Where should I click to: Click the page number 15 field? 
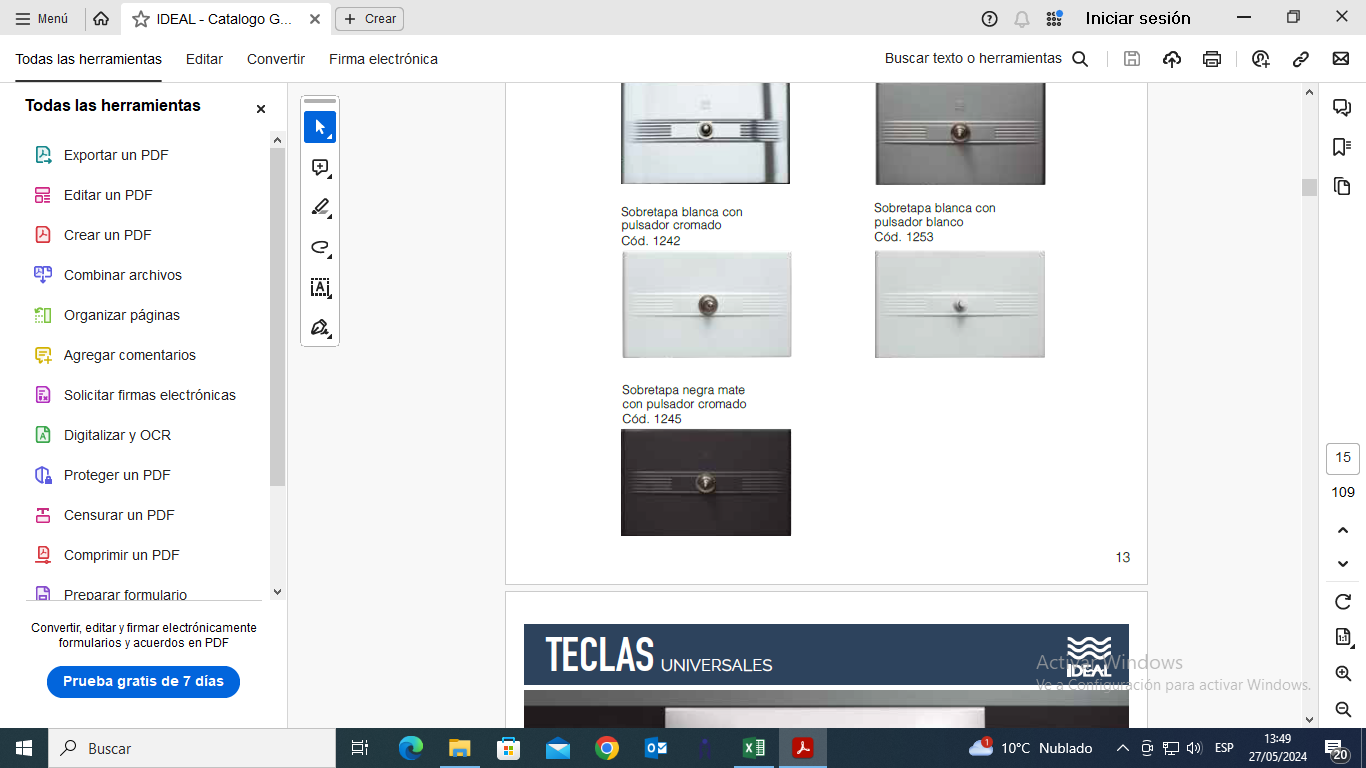click(x=1343, y=458)
